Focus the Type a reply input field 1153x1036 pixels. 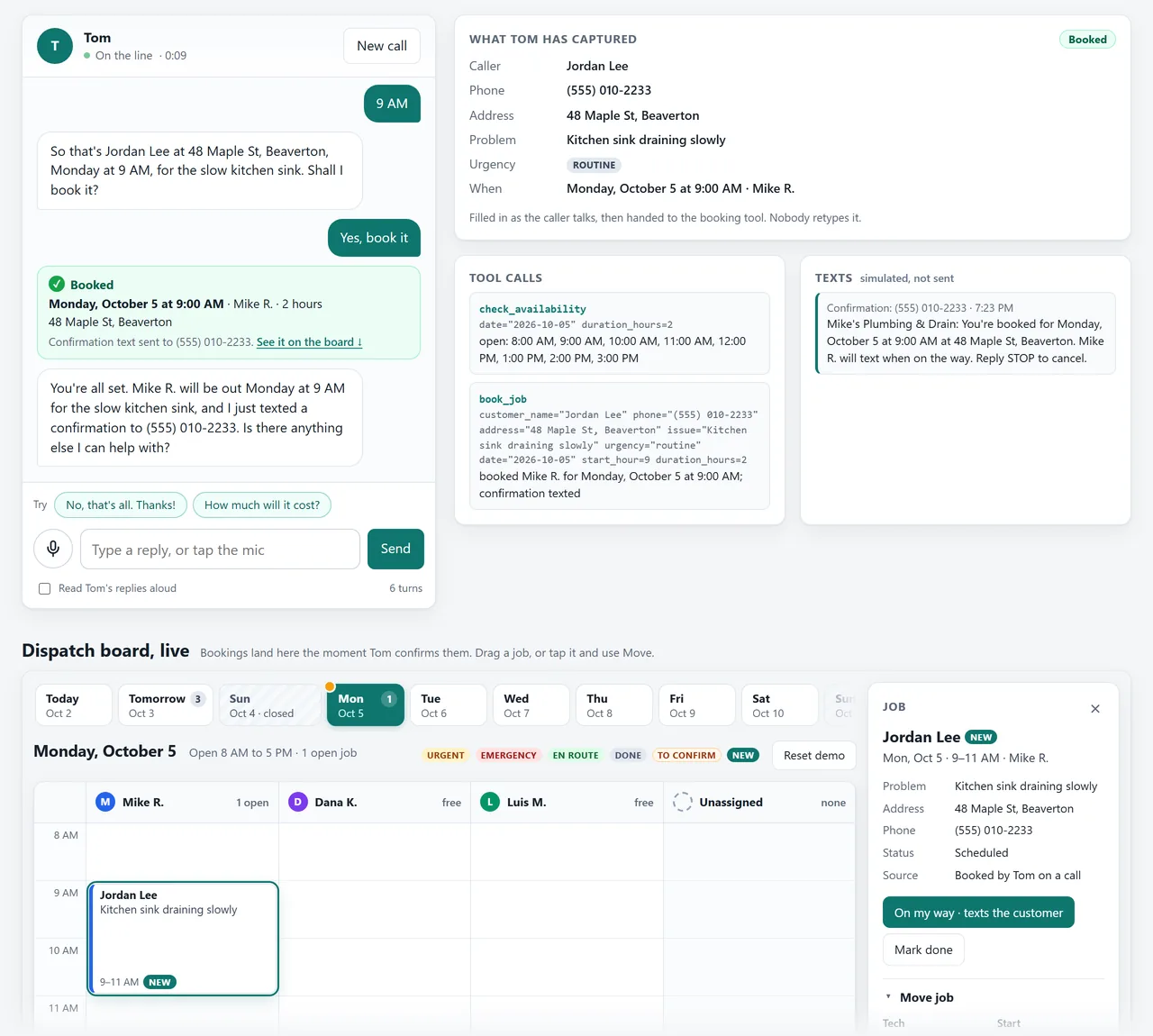click(x=220, y=550)
